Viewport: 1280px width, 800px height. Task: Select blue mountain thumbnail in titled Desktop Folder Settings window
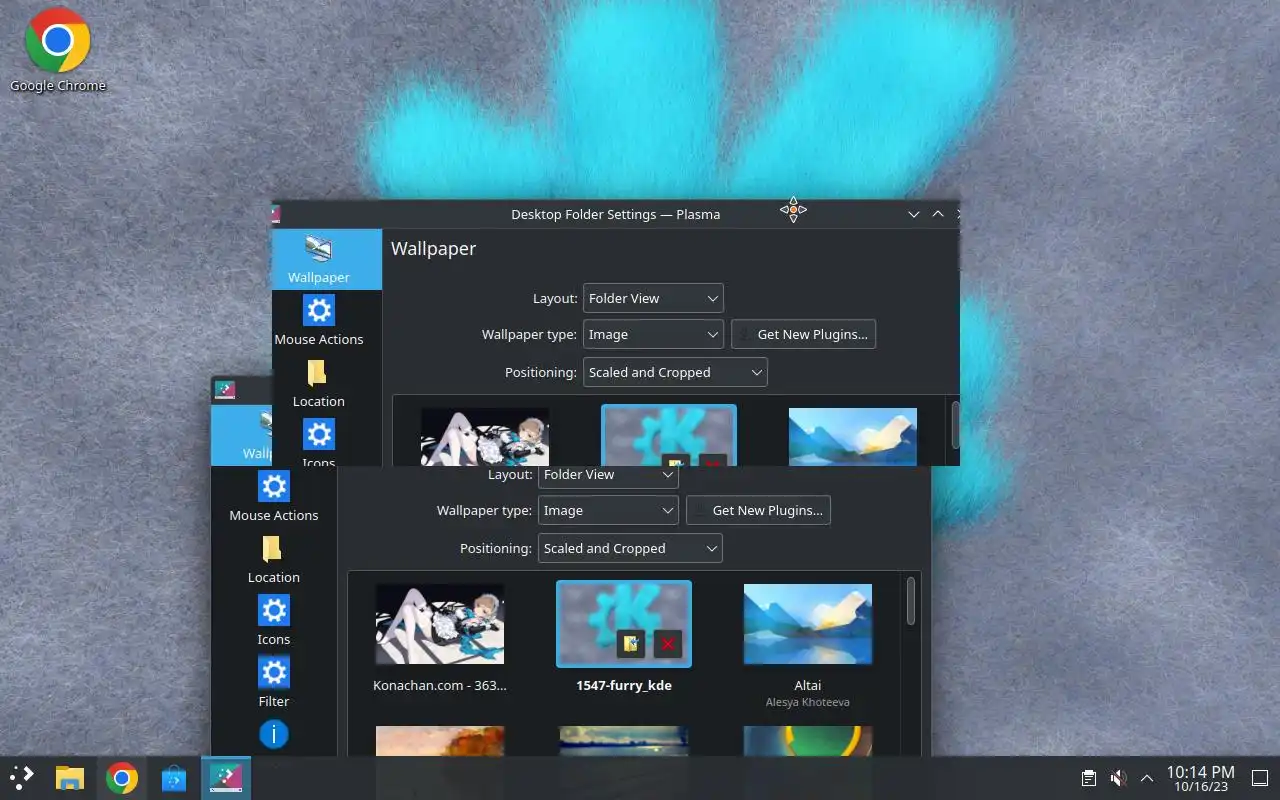click(x=853, y=436)
